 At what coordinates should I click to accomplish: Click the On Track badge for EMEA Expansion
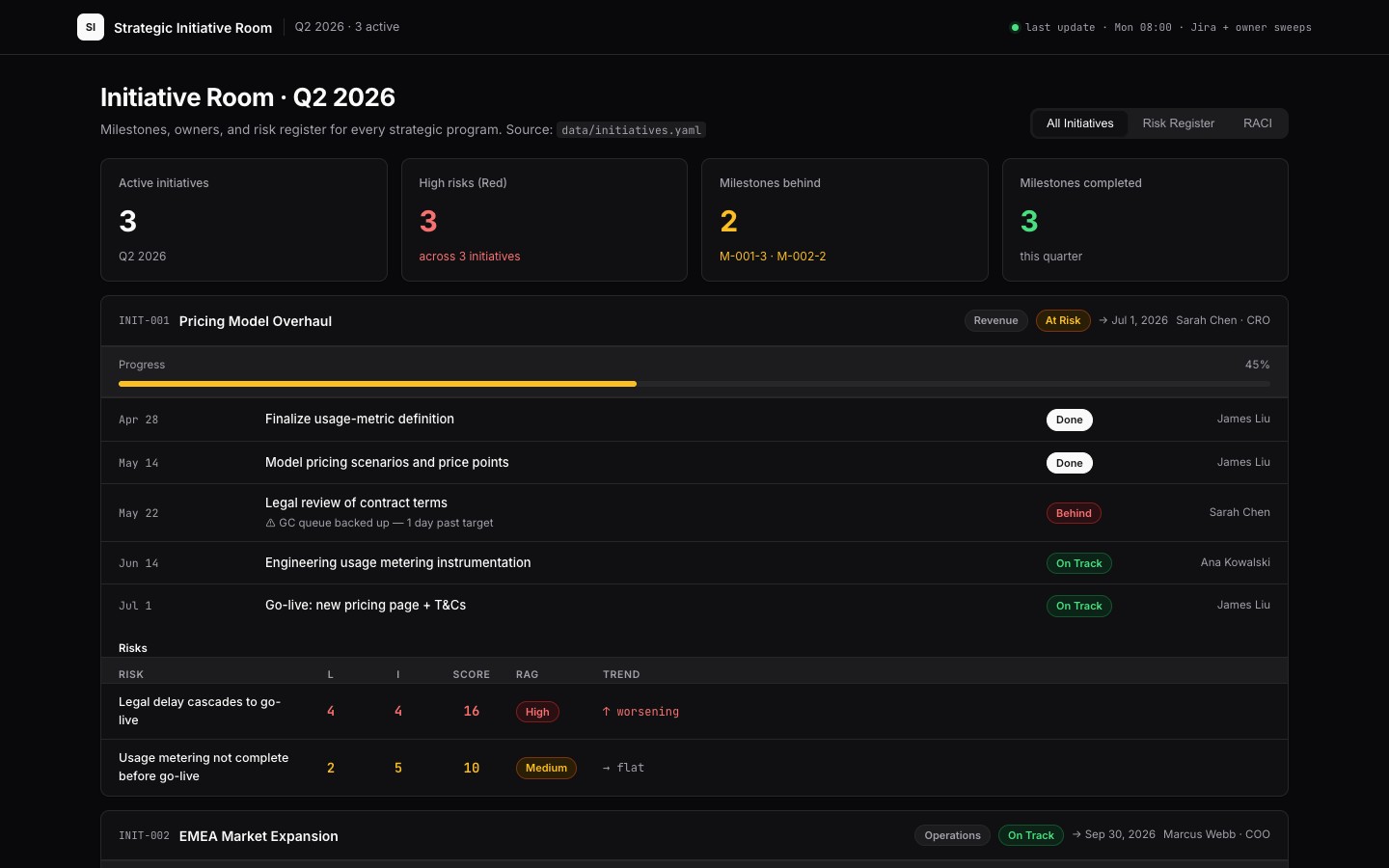[x=1031, y=835]
